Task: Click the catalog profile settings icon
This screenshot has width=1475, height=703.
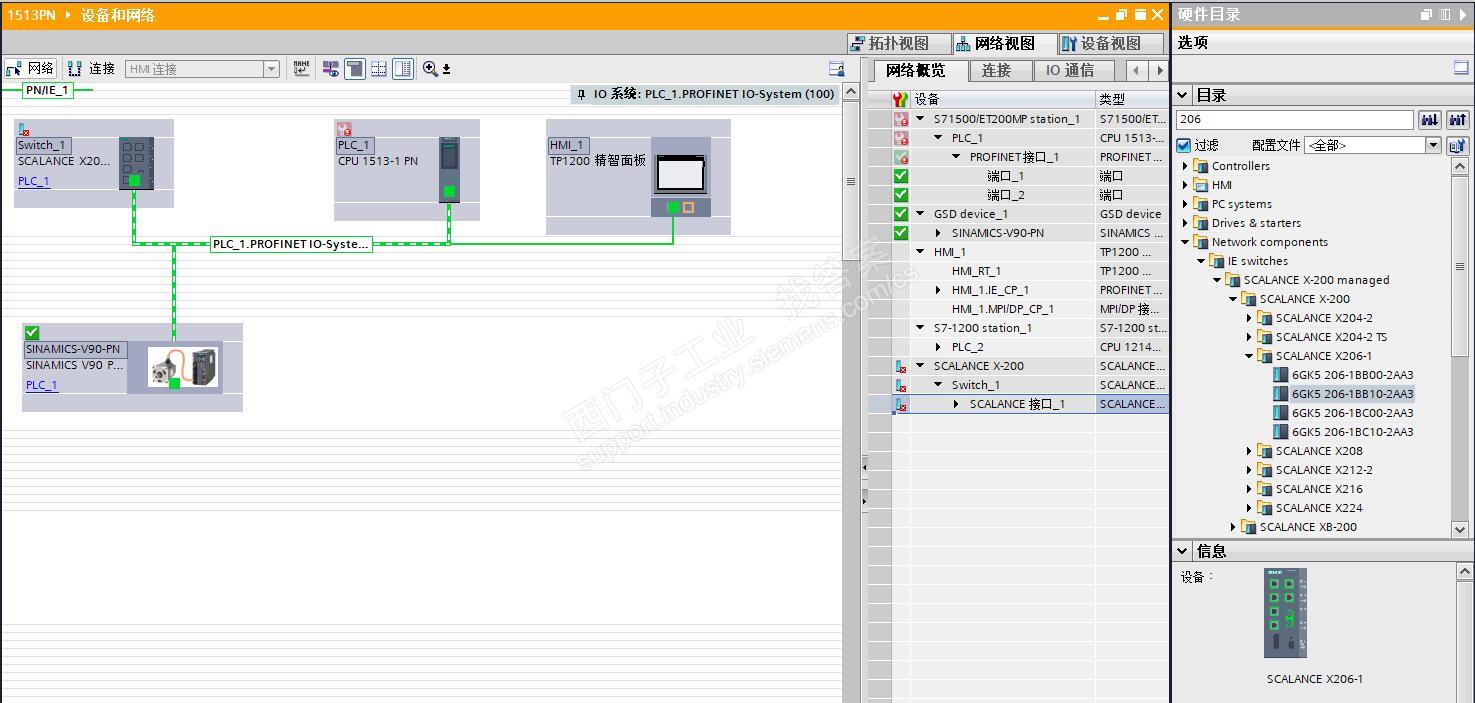Action: (x=1458, y=145)
